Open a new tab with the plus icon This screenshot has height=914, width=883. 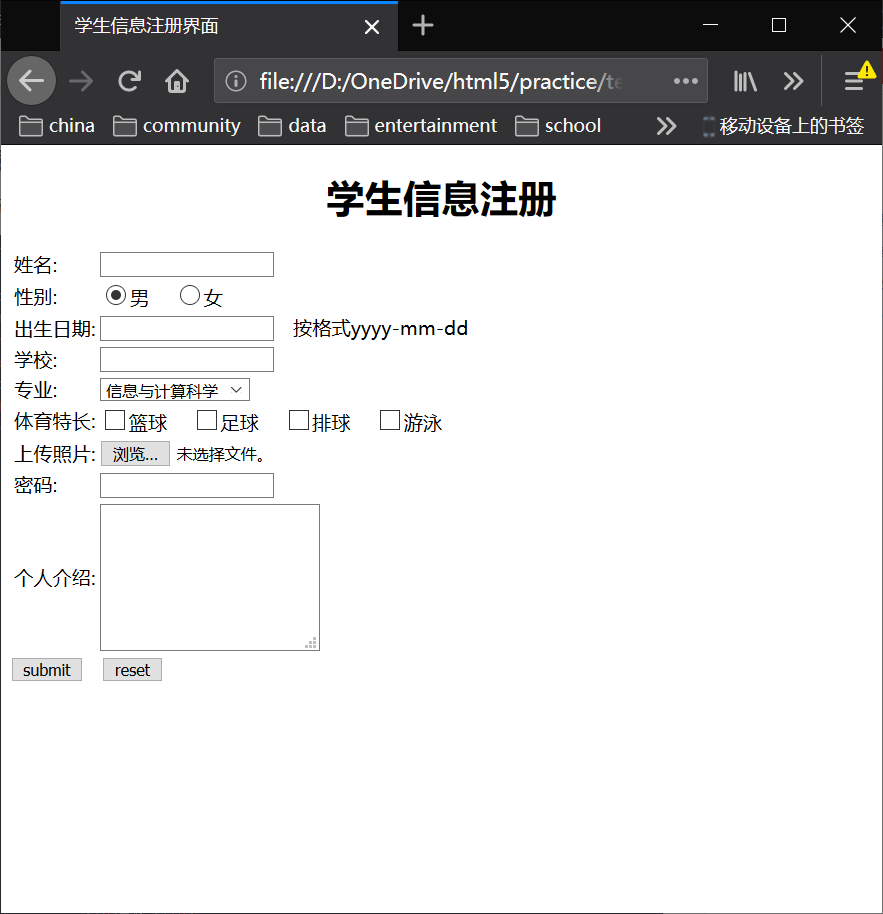422,25
